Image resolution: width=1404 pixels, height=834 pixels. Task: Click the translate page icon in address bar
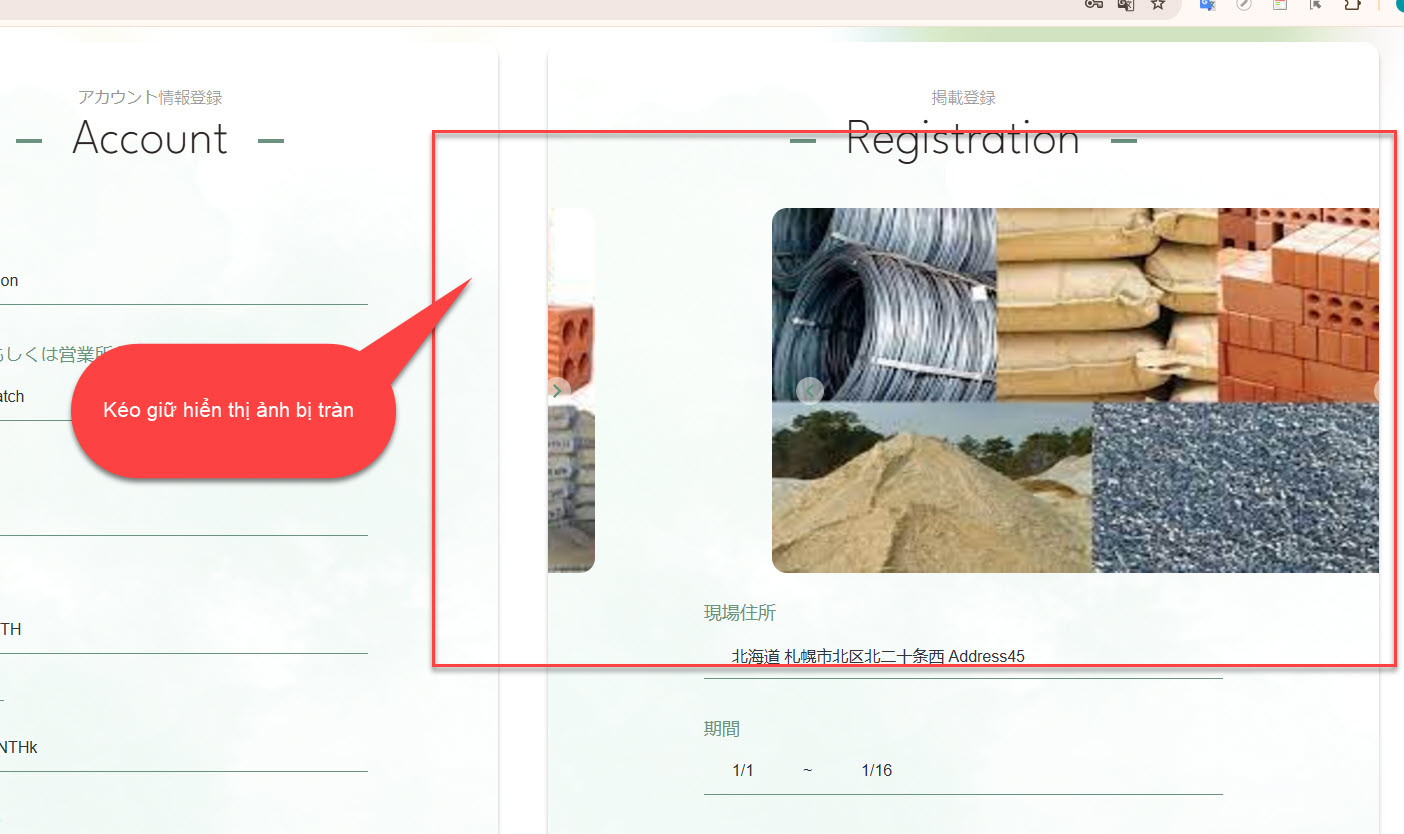click(1125, 5)
